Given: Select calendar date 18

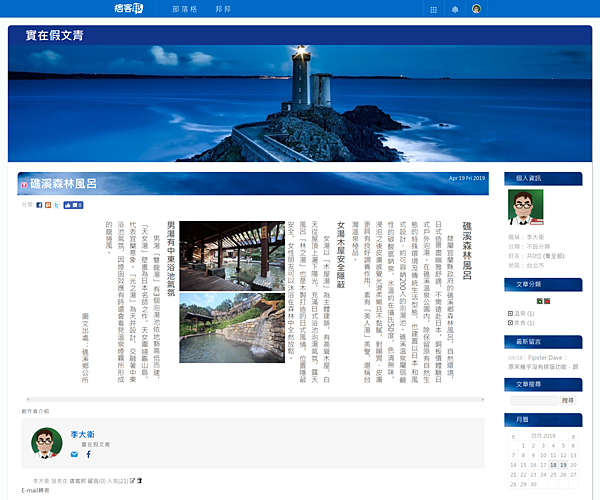Looking at the screenshot, I should 553,465.
